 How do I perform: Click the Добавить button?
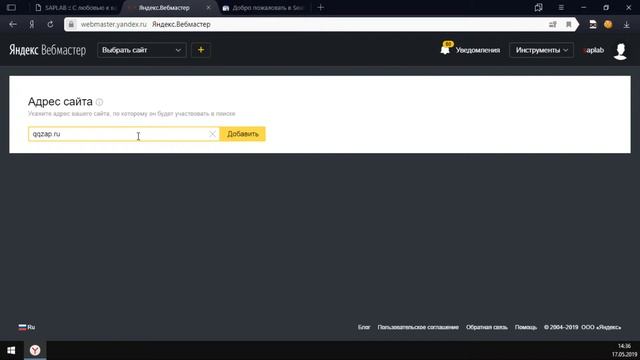click(x=242, y=134)
